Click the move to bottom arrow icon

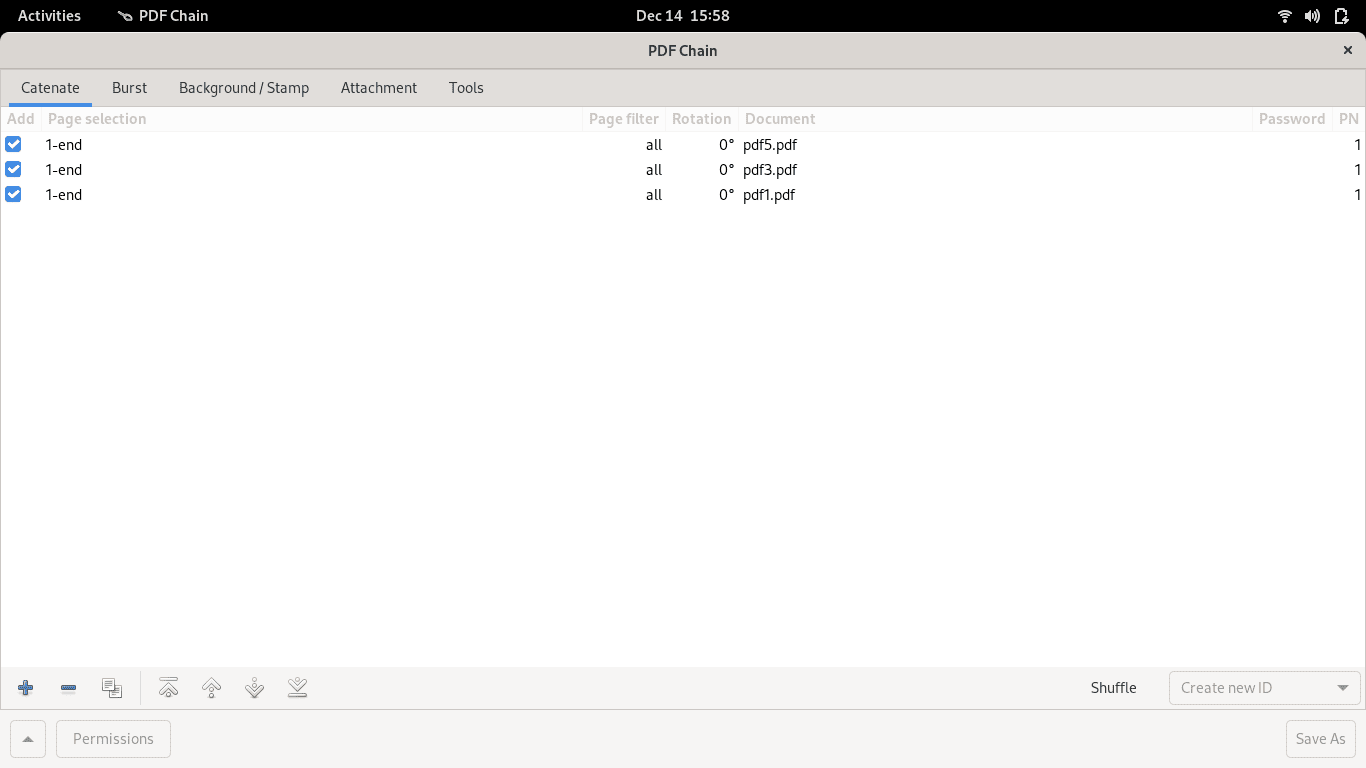(x=297, y=688)
